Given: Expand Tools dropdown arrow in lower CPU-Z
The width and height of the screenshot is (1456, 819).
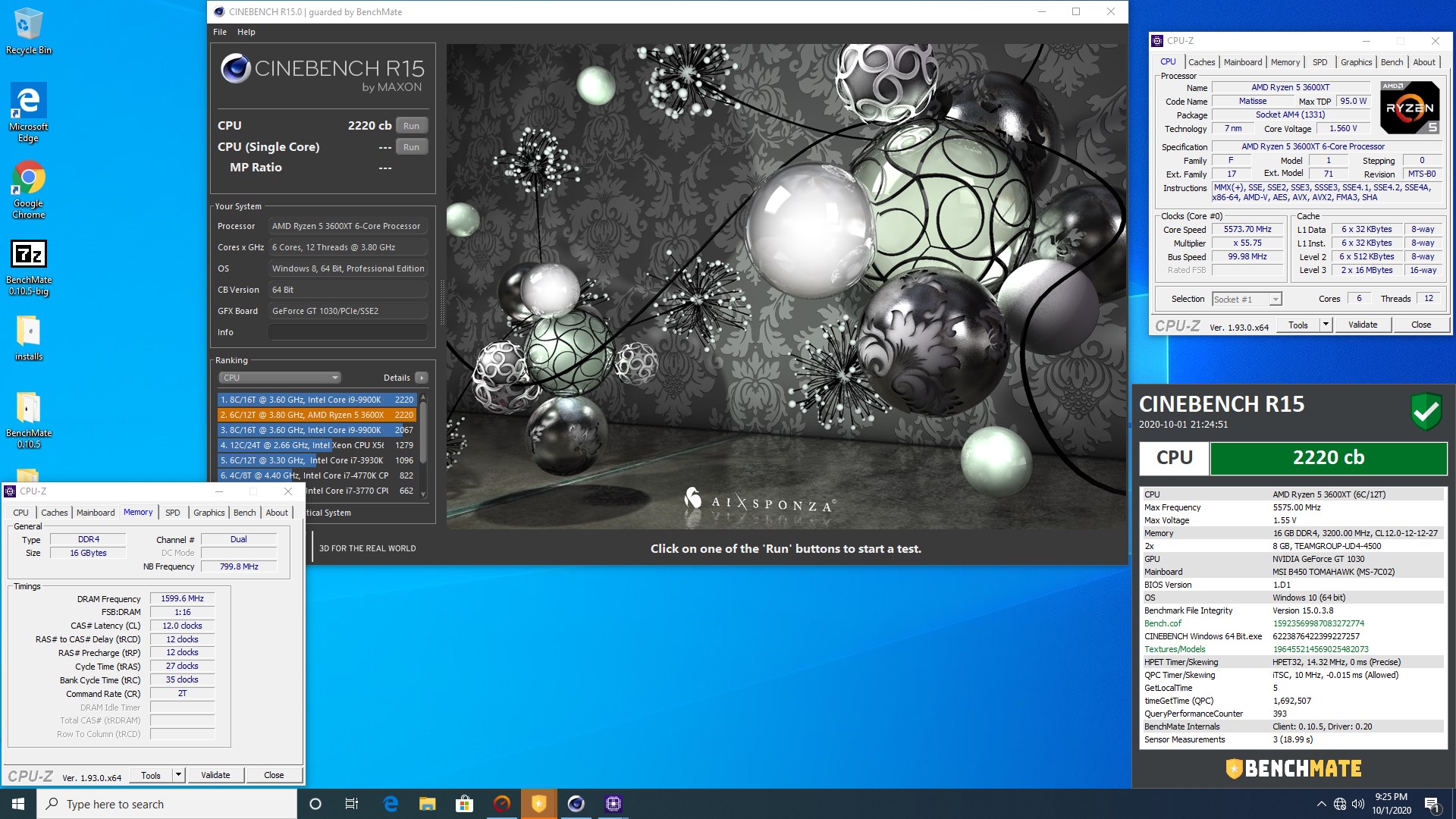Looking at the screenshot, I should [178, 775].
